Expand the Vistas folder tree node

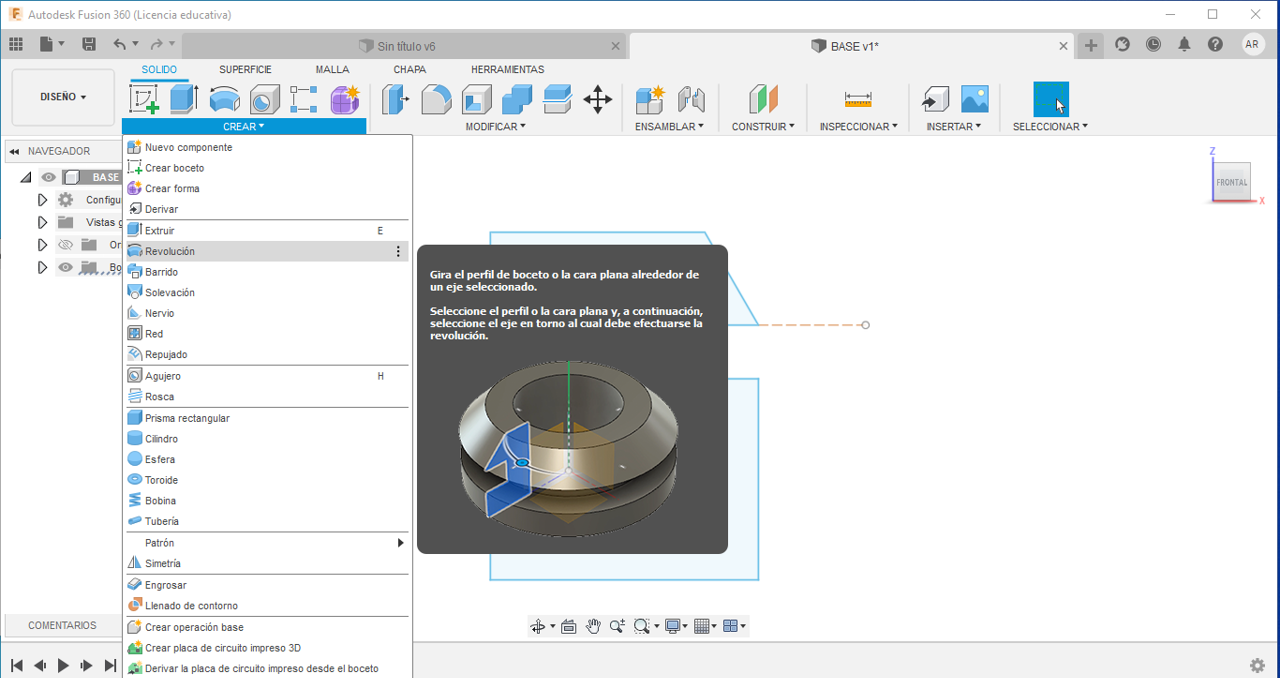pos(42,222)
